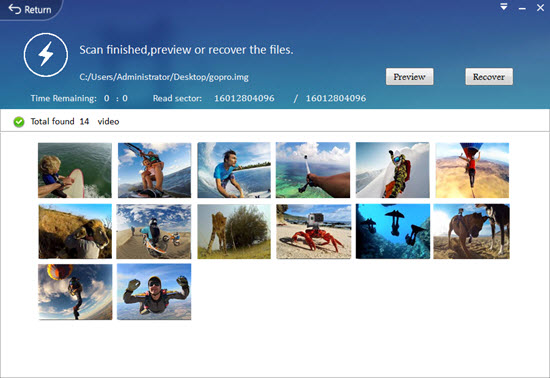Viewport: 550px width, 378px height.
Task: Select the child on surfboard video thumbnail
Action: 75,170
